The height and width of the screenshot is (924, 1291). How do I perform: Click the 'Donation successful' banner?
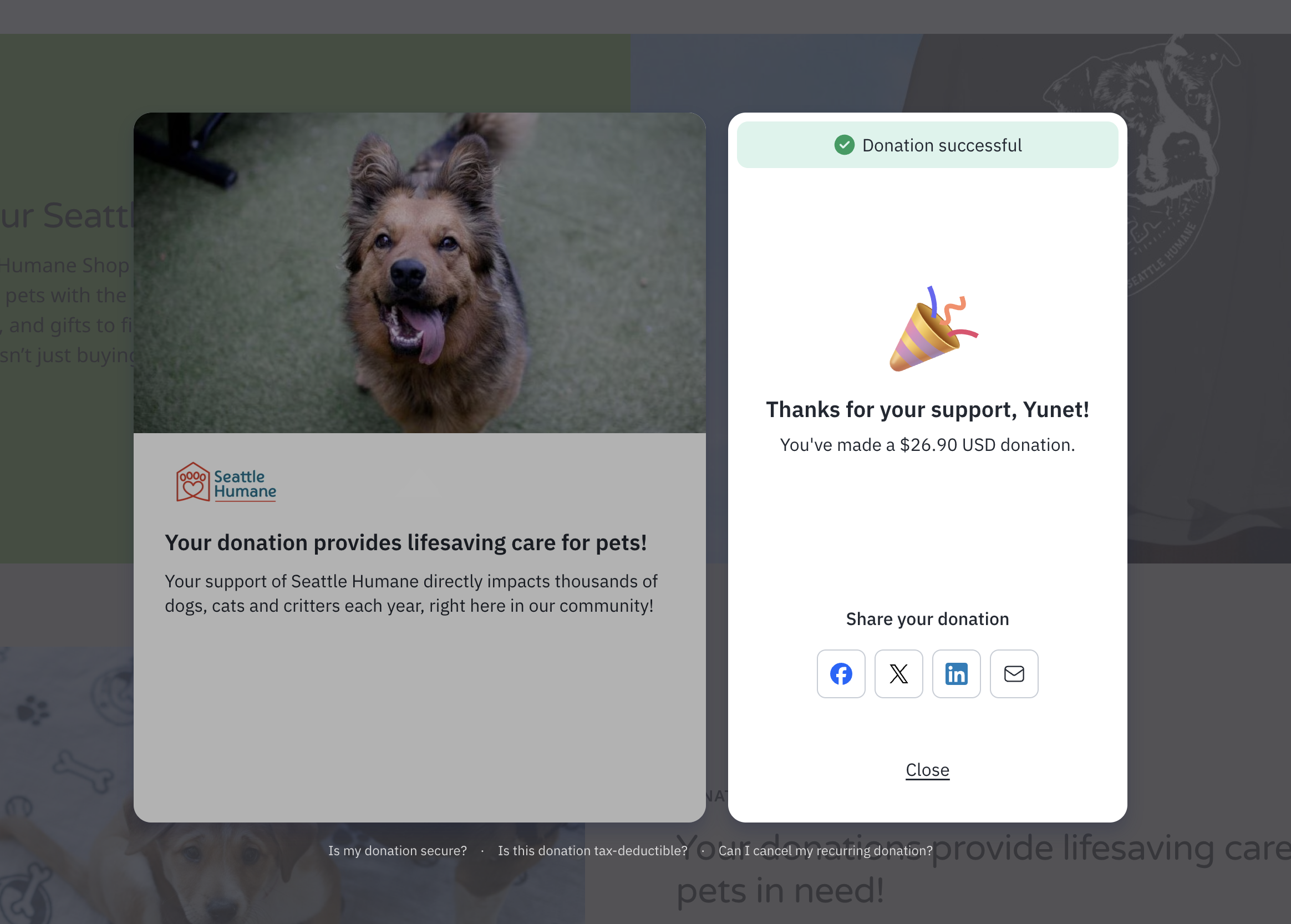point(941,145)
